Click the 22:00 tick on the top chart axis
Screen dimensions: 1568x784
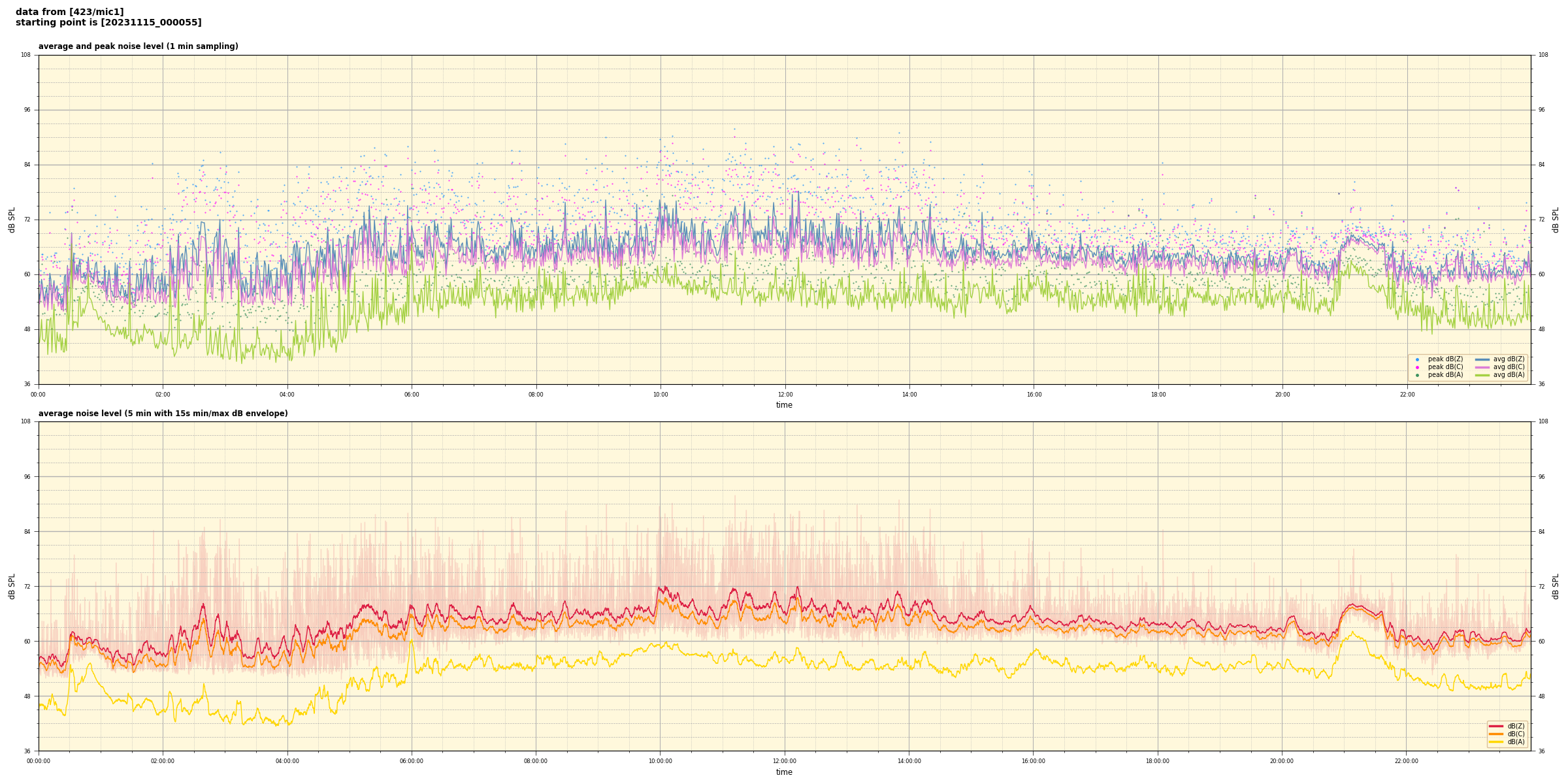[1407, 395]
